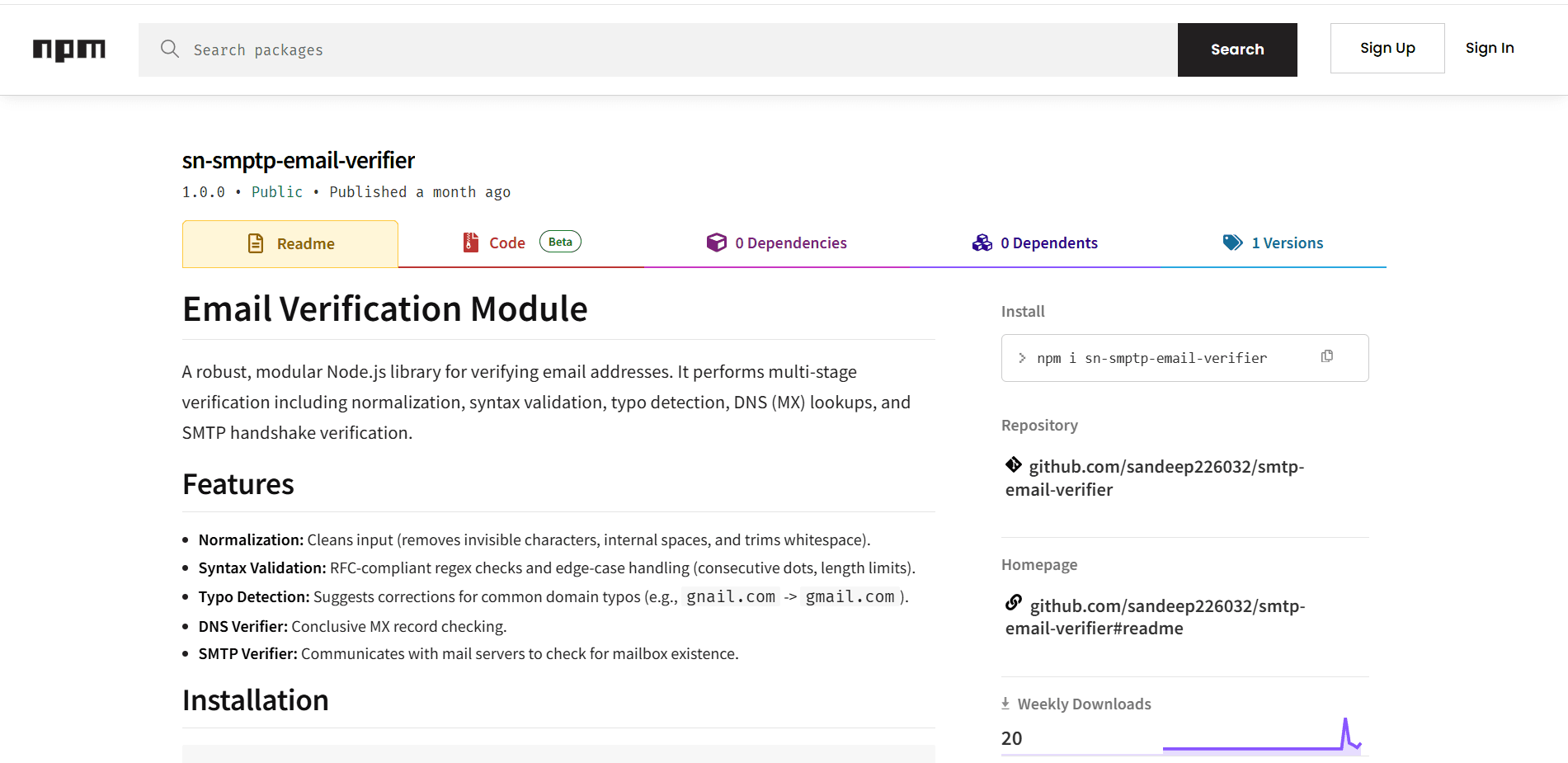The height and width of the screenshot is (763, 1568).
Task: Click the DNS Verifier bullet label
Action: (x=243, y=627)
